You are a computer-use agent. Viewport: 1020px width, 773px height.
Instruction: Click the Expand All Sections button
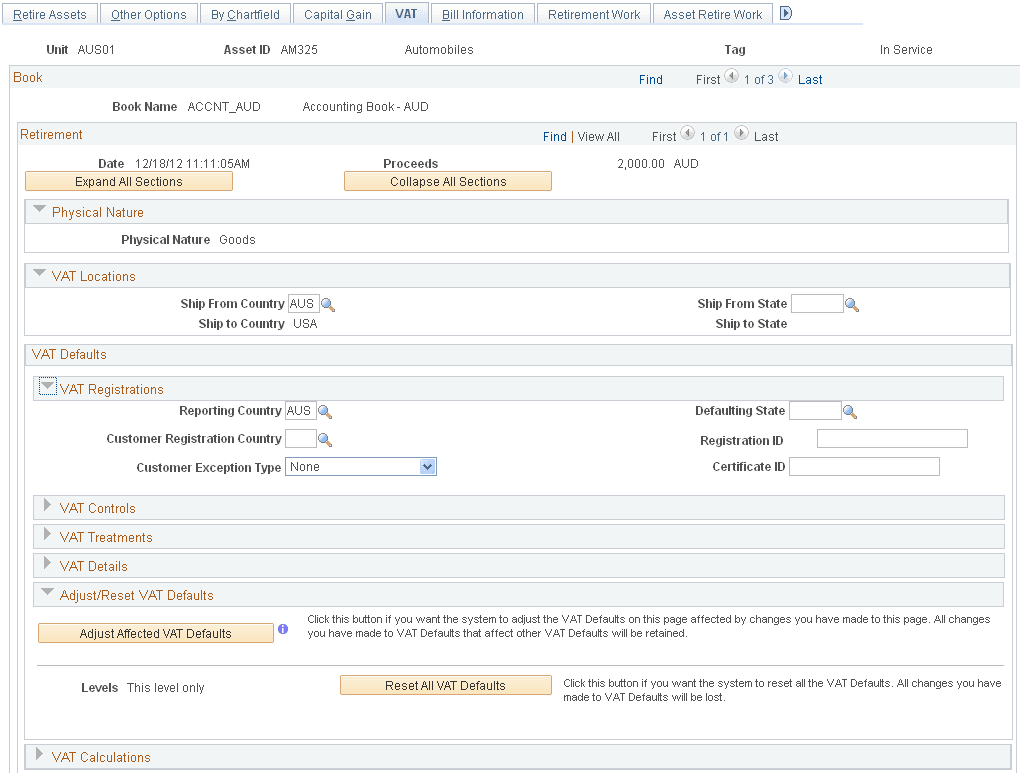pyautogui.click(x=128, y=181)
